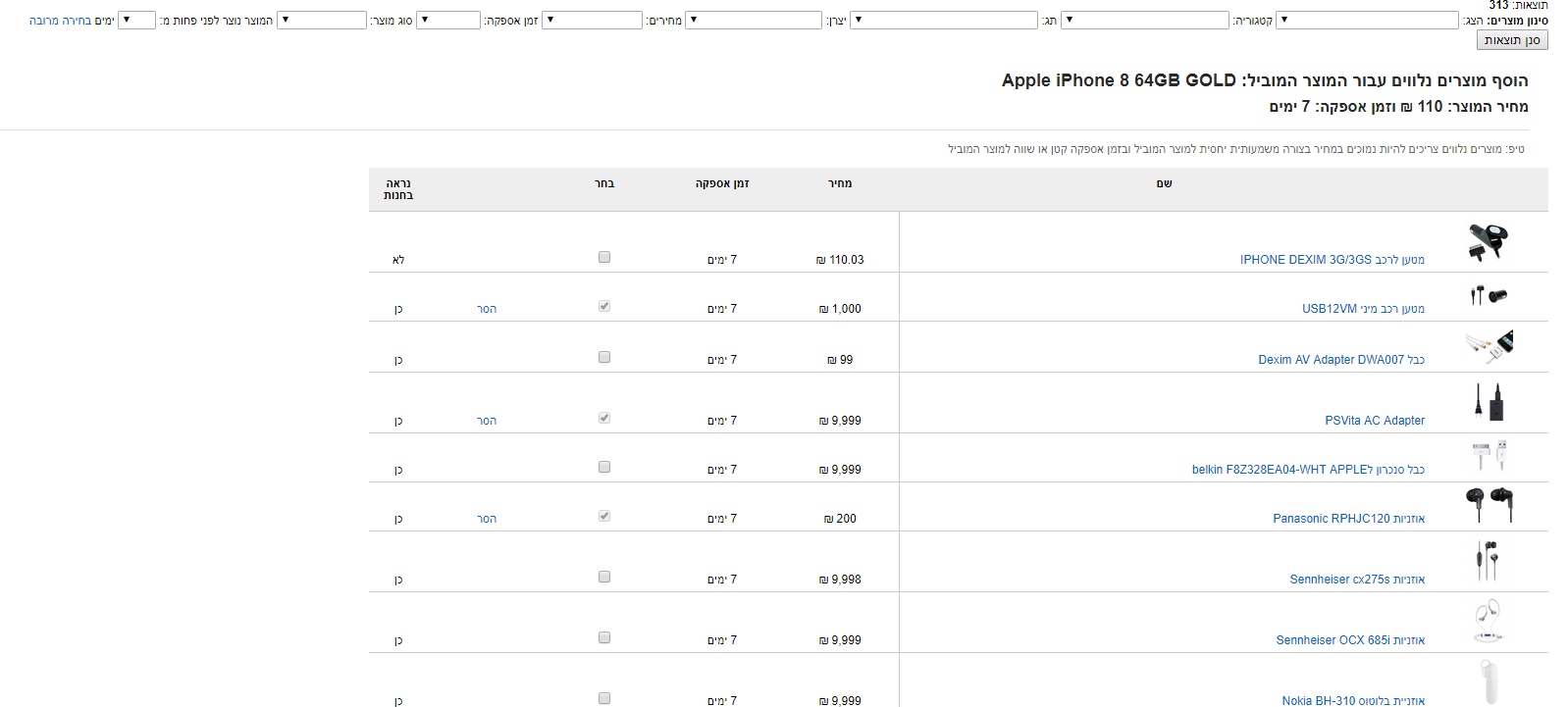This screenshot has width=1568, height=707.
Task: Tick the Sennheiser cx275s checkbox
Action: coord(604,577)
